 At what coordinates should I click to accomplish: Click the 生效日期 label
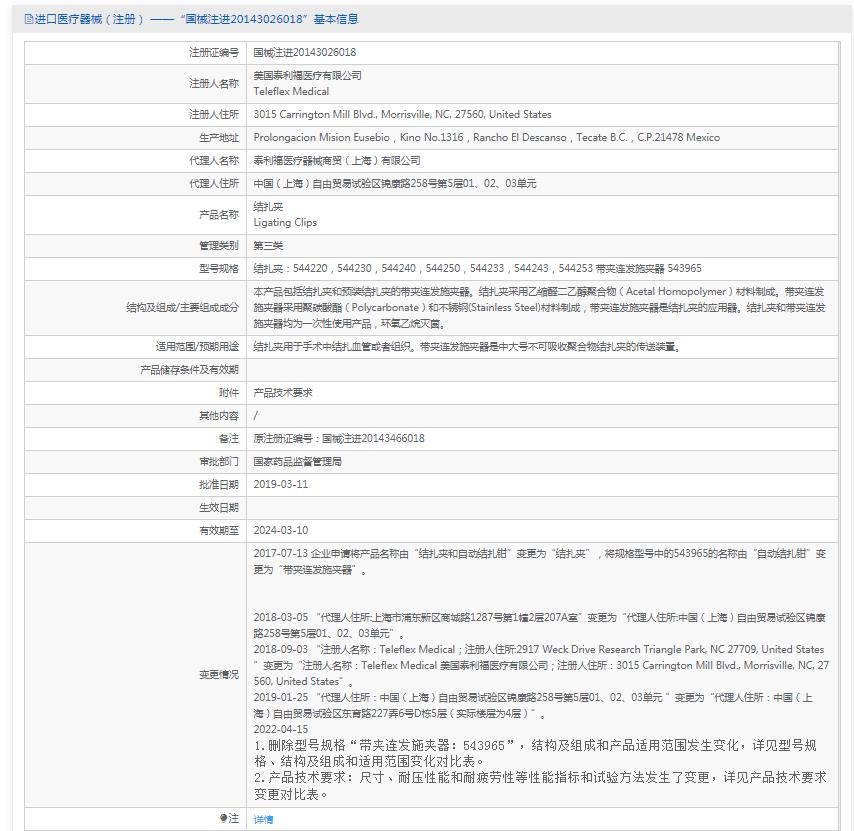coord(218,508)
